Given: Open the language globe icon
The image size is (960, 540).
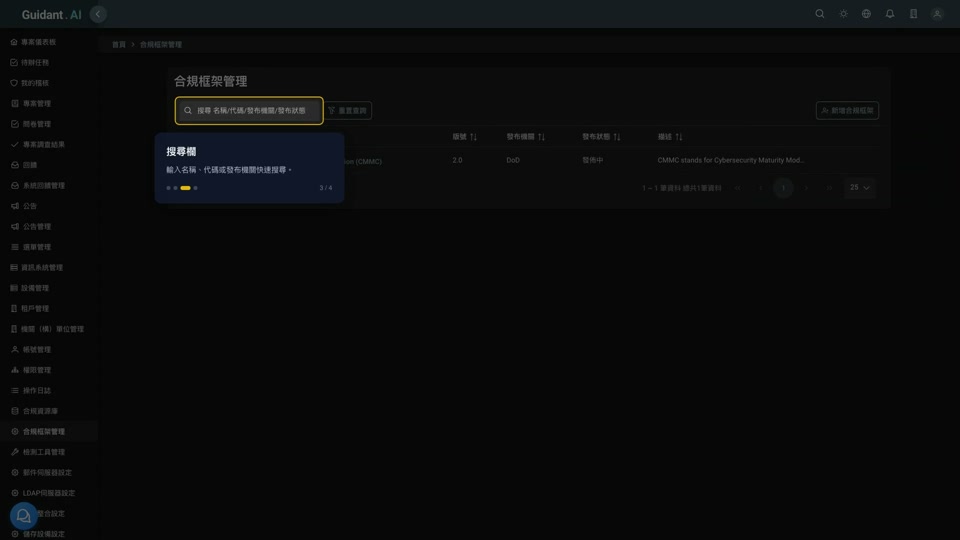Looking at the screenshot, I should [x=866, y=13].
